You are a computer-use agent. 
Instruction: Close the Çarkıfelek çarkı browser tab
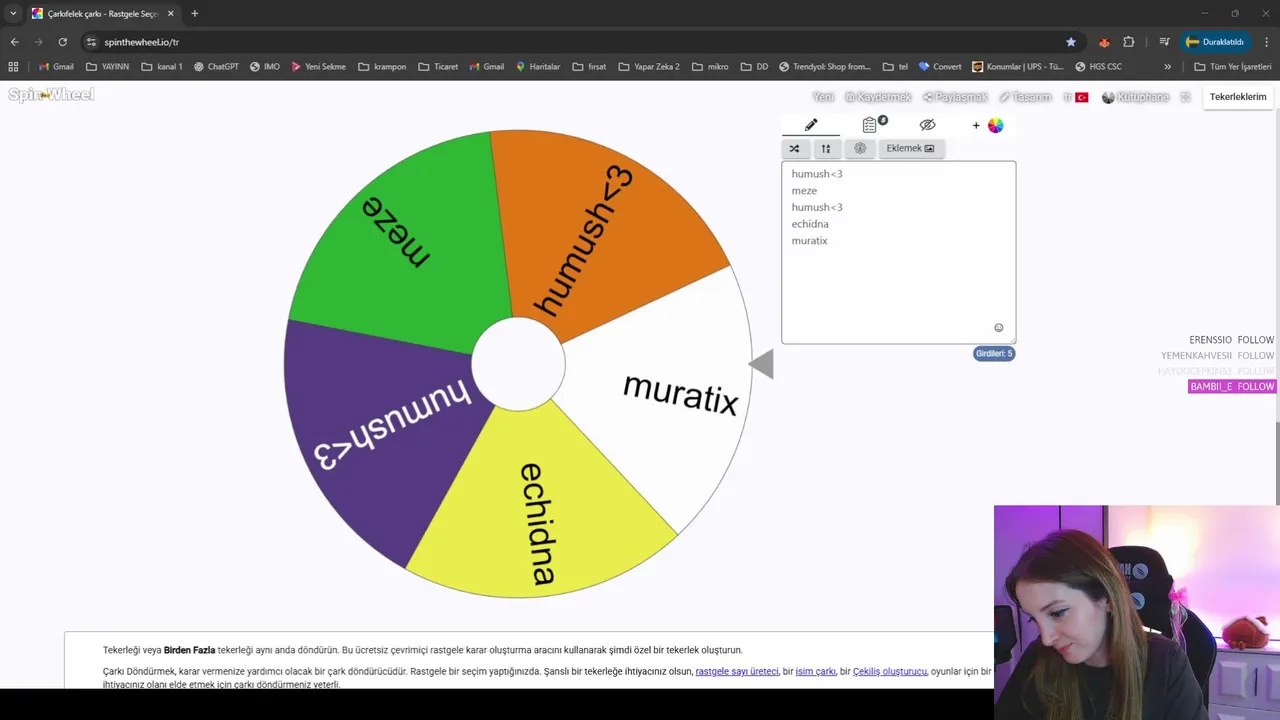(x=170, y=14)
